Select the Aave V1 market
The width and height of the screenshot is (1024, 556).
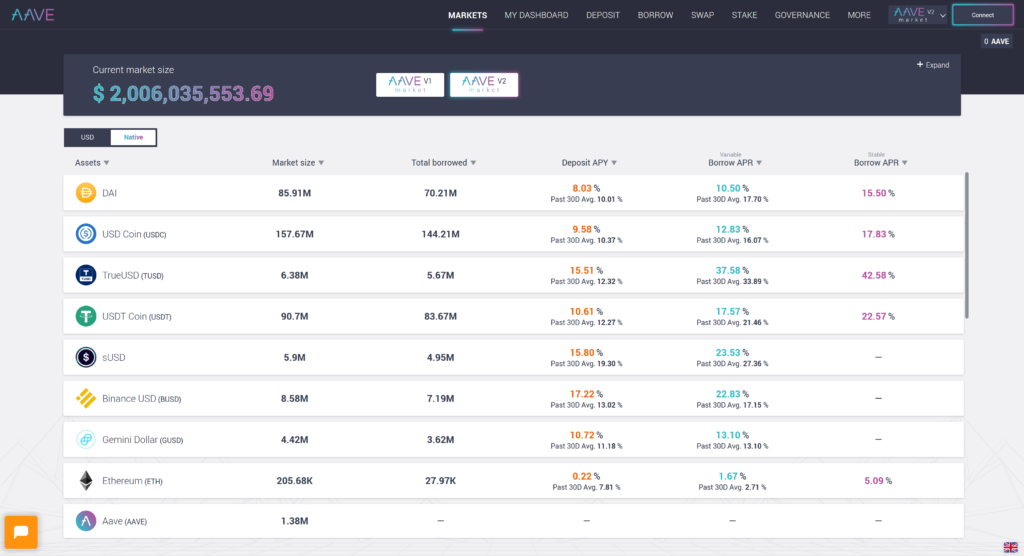point(410,84)
